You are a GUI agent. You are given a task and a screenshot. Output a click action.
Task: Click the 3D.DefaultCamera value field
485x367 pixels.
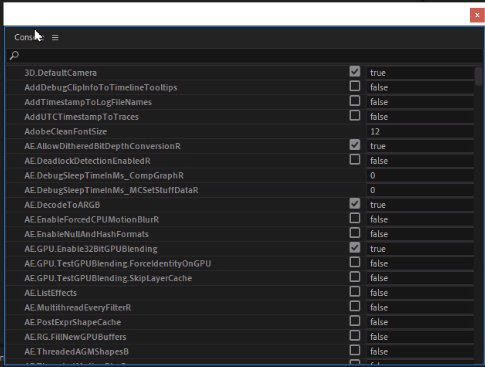tap(420, 73)
